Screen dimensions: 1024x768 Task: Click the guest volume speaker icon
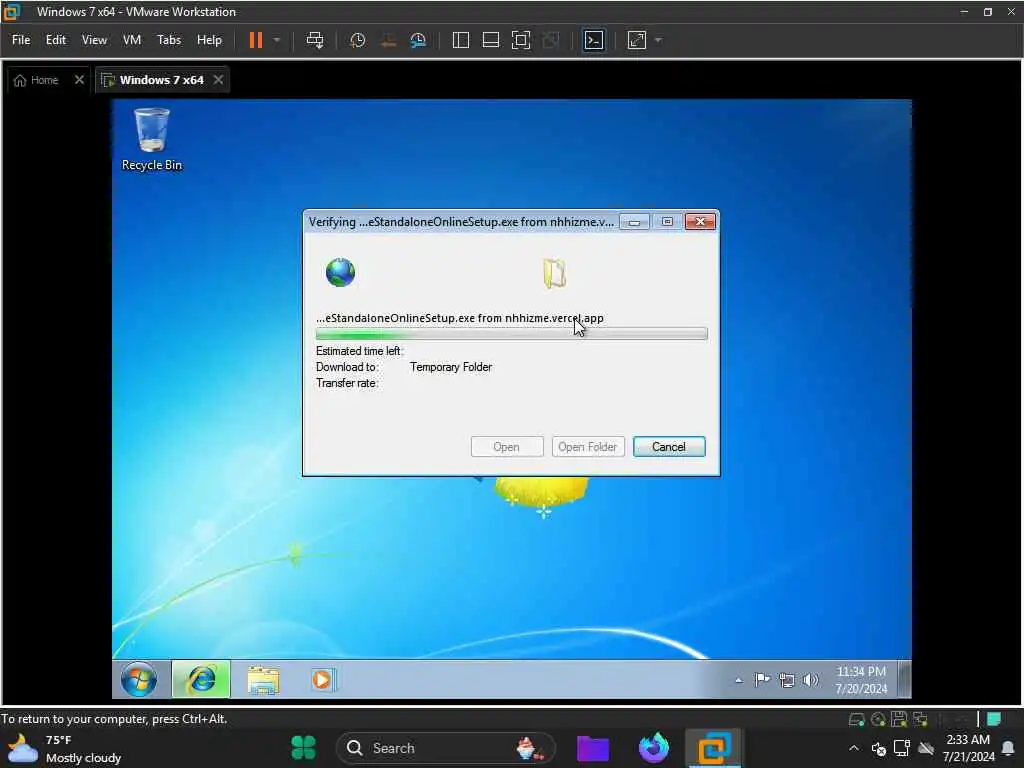point(810,680)
